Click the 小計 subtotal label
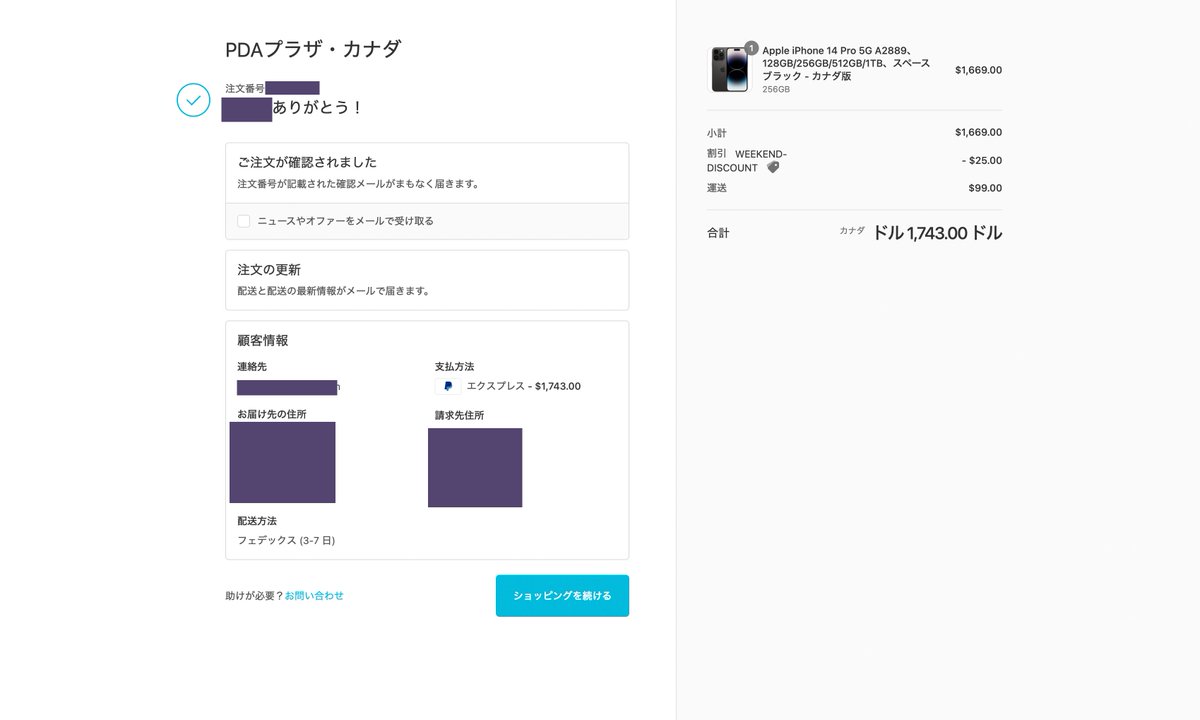 pyautogui.click(x=717, y=133)
